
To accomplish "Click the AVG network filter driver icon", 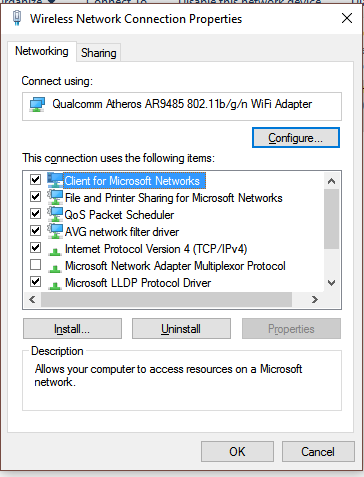I will [55, 231].
